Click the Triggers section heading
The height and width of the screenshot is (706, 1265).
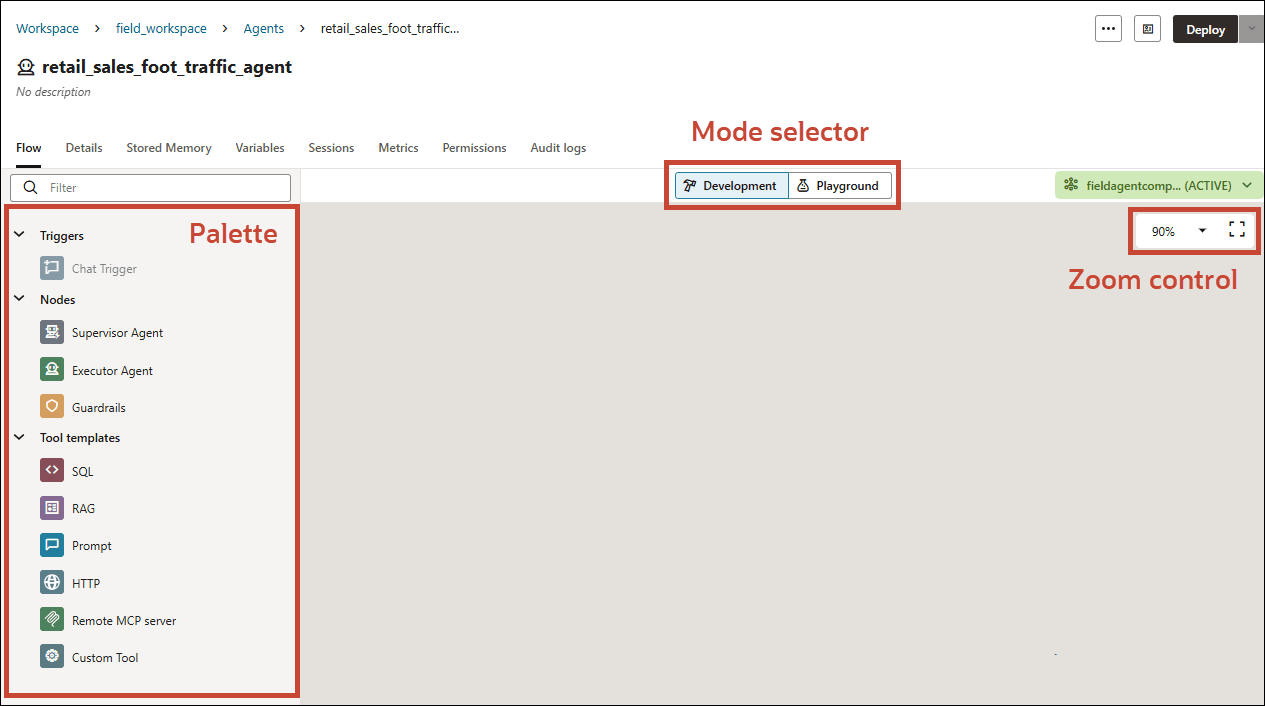[x=62, y=236]
